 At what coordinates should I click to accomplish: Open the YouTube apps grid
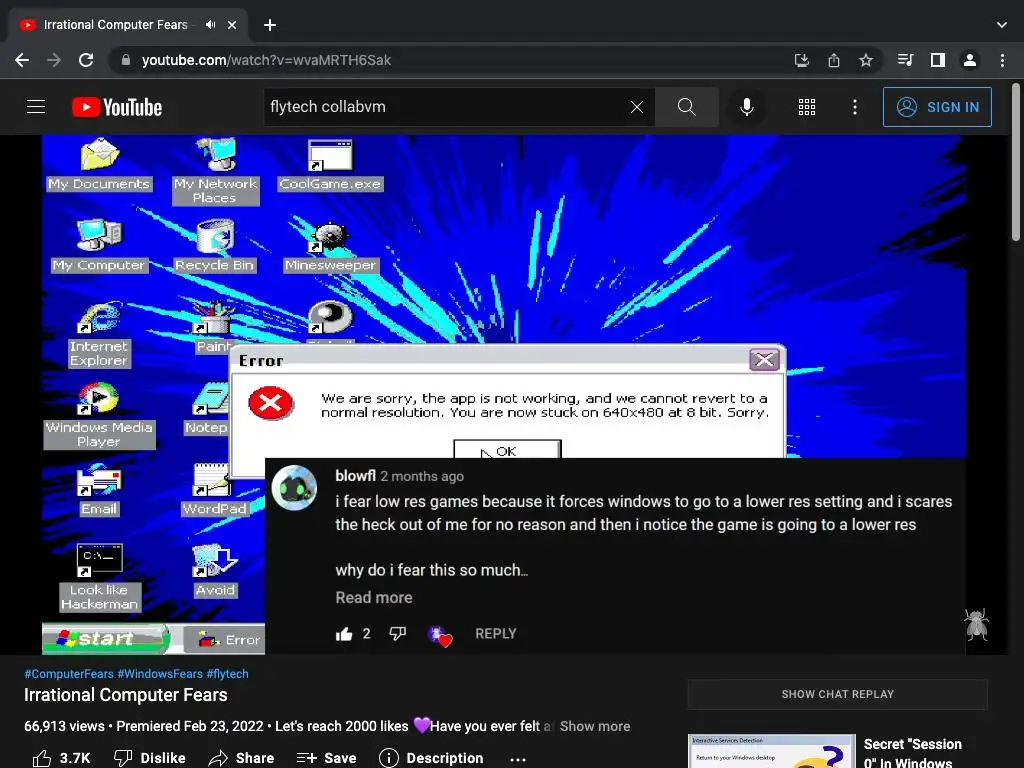tap(807, 107)
